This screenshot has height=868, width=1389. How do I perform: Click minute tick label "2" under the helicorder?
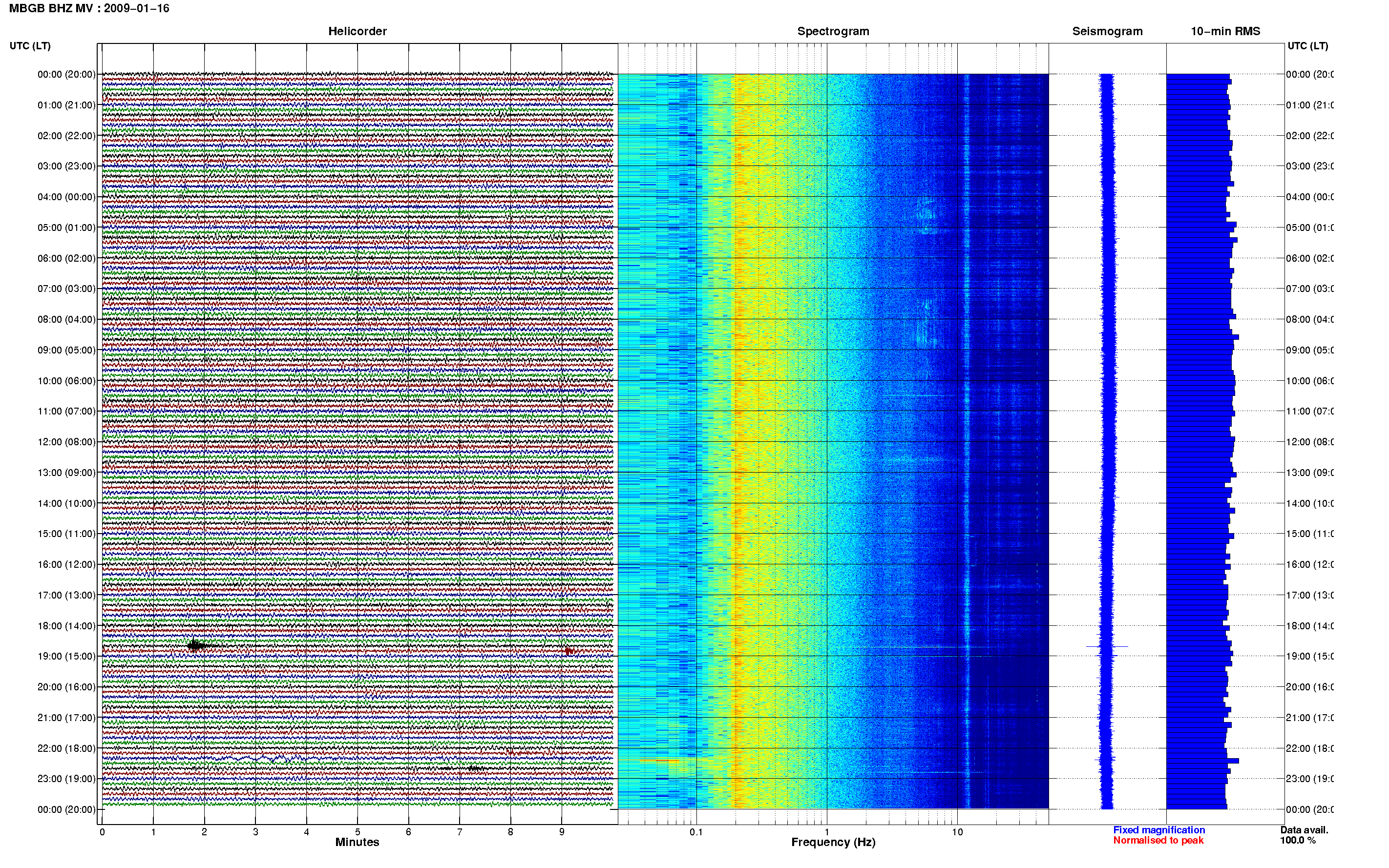204,832
